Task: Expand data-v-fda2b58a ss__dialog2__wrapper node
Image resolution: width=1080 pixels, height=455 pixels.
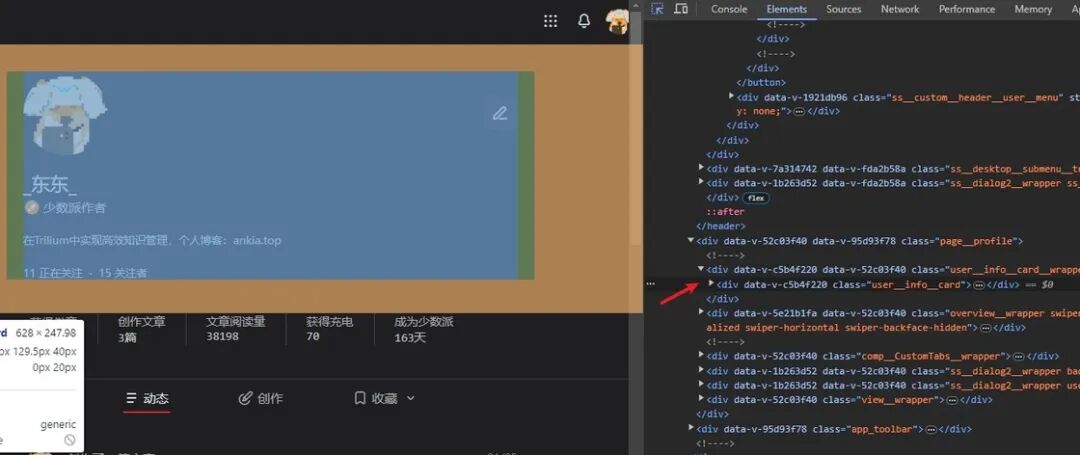Action: pos(701,182)
